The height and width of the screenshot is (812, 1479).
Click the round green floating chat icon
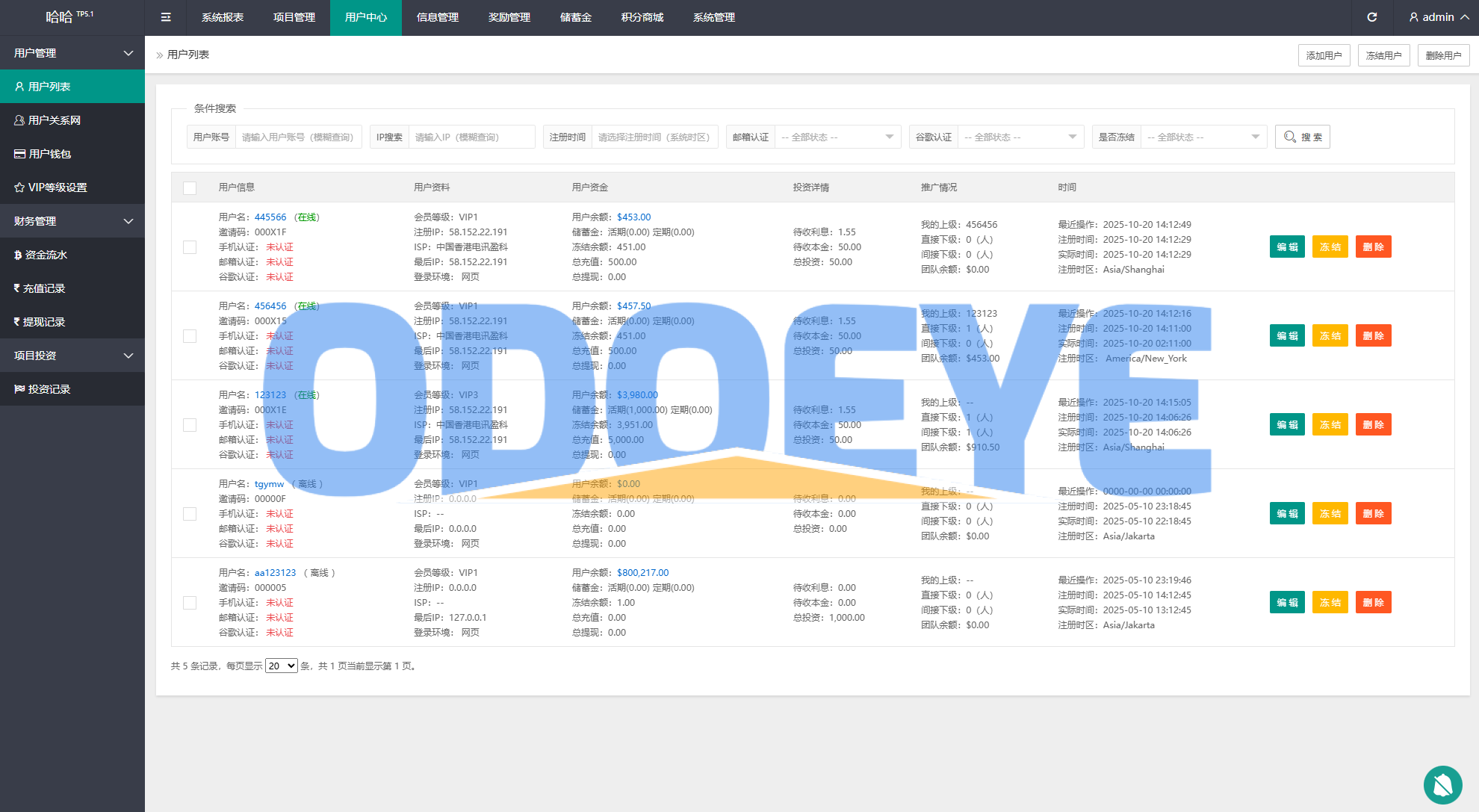coord(1442,784)
